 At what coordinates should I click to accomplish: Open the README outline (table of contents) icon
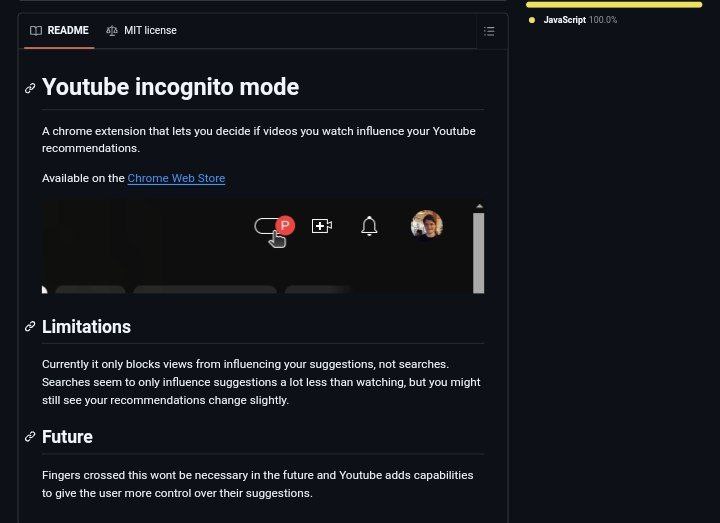(x=489, y=31)
